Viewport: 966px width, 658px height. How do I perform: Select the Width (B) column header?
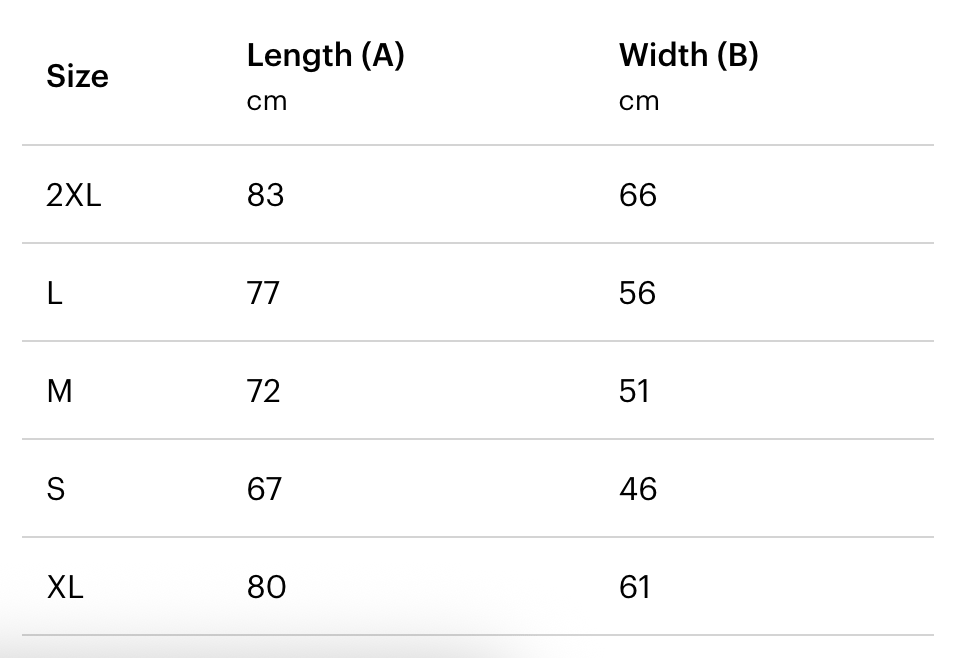[688, 56]
